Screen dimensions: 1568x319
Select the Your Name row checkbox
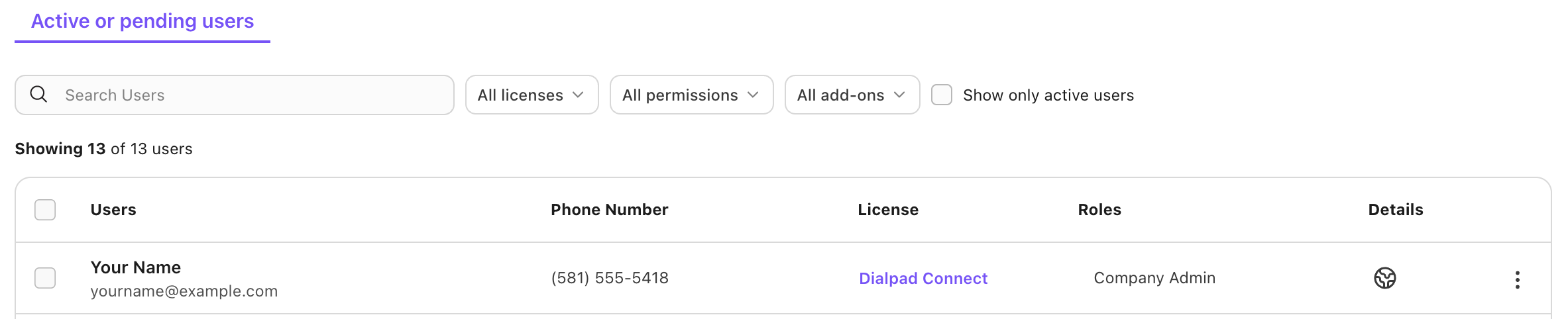coord(45,278)
